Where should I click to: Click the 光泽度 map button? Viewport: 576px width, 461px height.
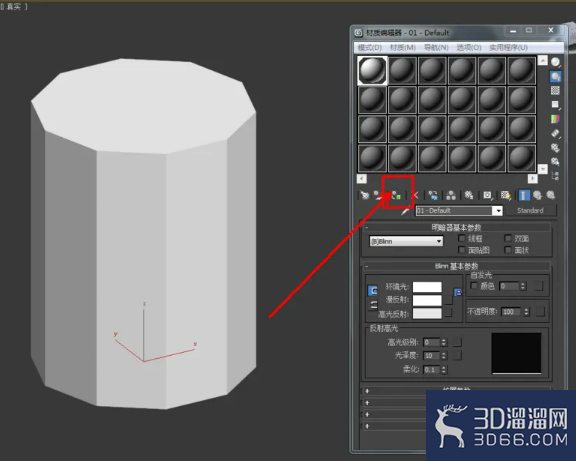point(457,356)
